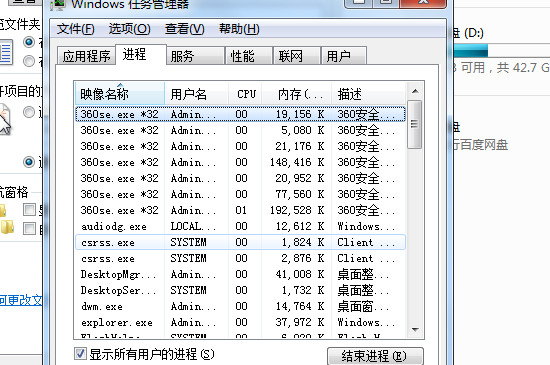Sort by the CPU column header
The height and width of the screenshot is (365, 550).
click(245, 94)
